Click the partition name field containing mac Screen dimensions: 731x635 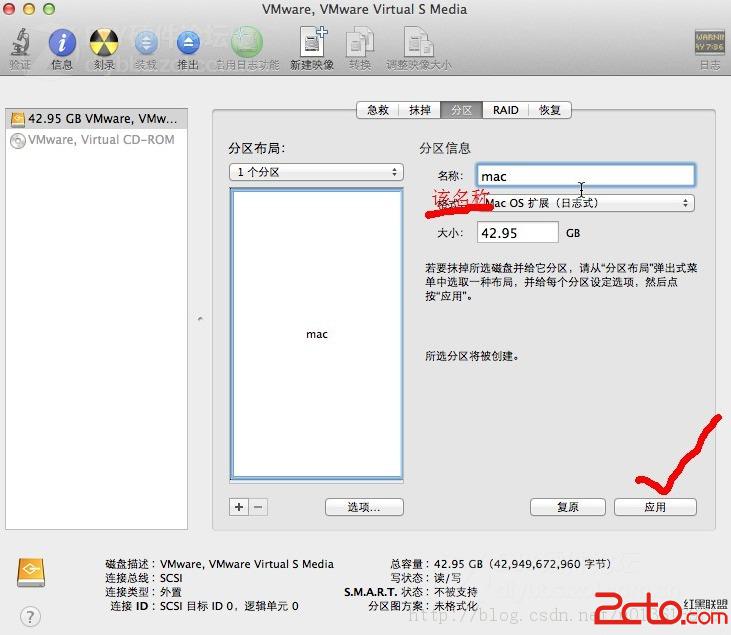[x=586, y=176]
